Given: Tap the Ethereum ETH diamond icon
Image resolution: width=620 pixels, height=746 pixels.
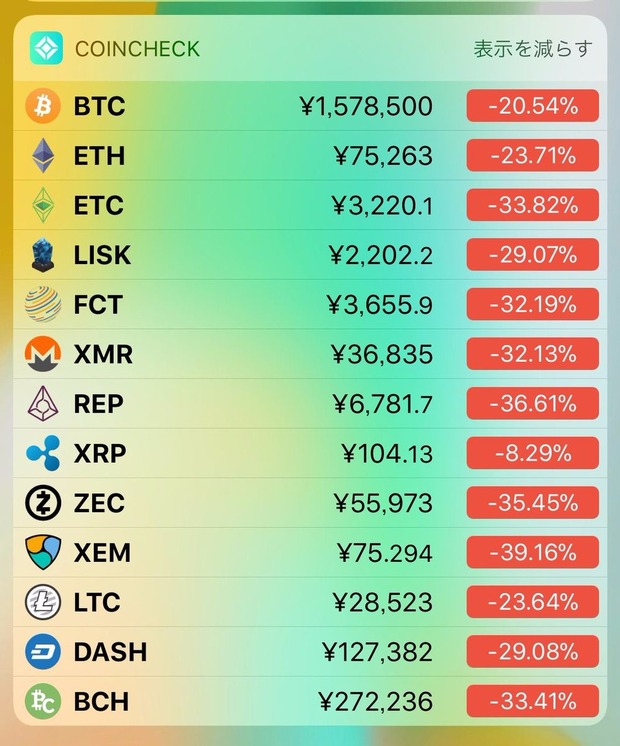Looking at the screenshot, I should coord(43,156).
